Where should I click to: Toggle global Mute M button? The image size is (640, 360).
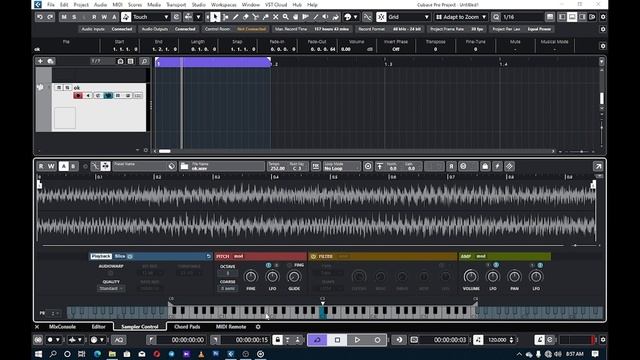tap(64, 17)
